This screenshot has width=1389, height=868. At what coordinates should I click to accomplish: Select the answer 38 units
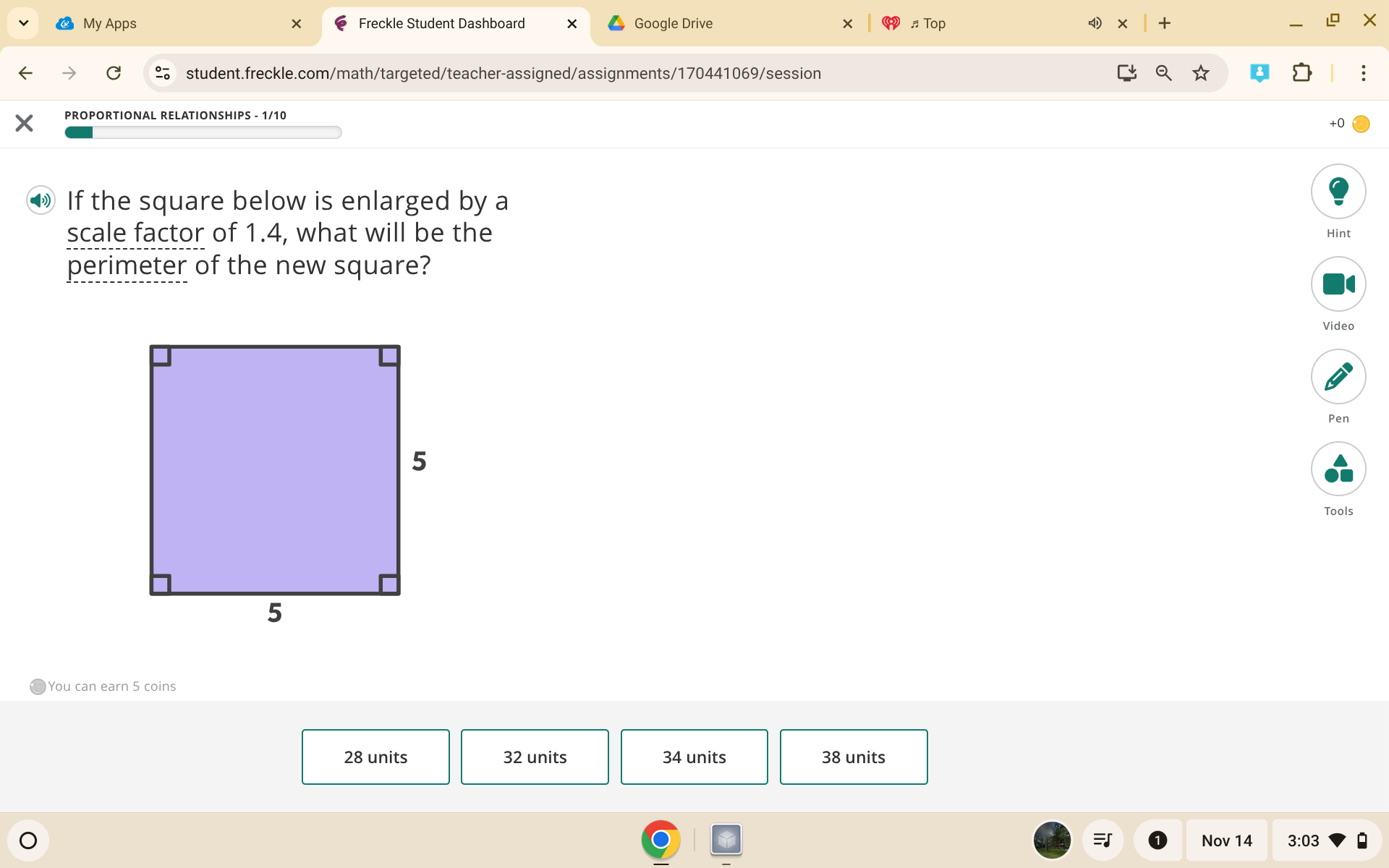[854, 757]
